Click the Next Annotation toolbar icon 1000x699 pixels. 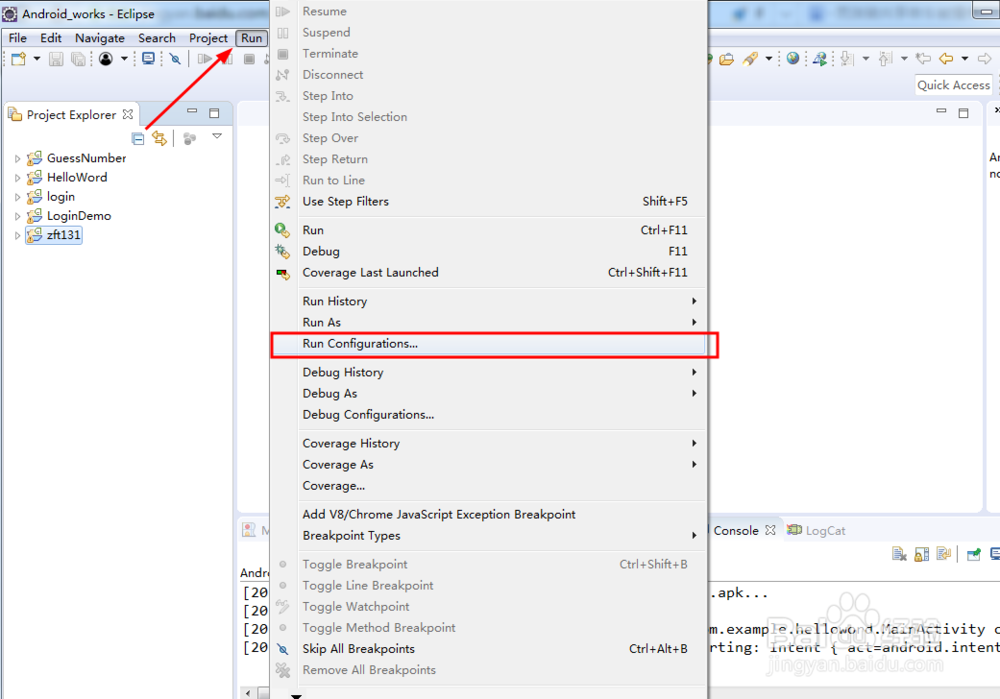coord(847,59)
